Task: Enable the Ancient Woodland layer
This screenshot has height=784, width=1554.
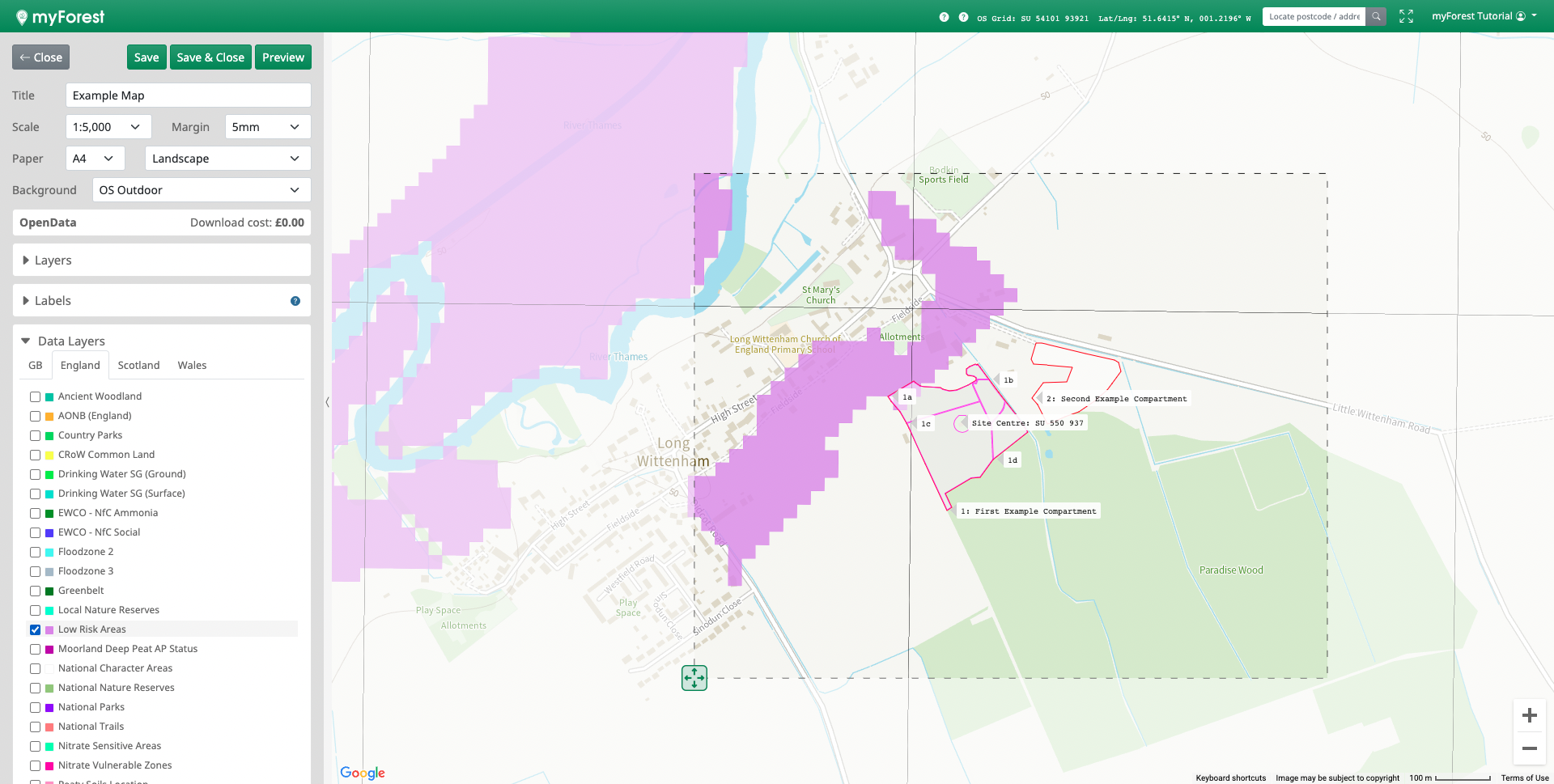Action: click(35, 396)
